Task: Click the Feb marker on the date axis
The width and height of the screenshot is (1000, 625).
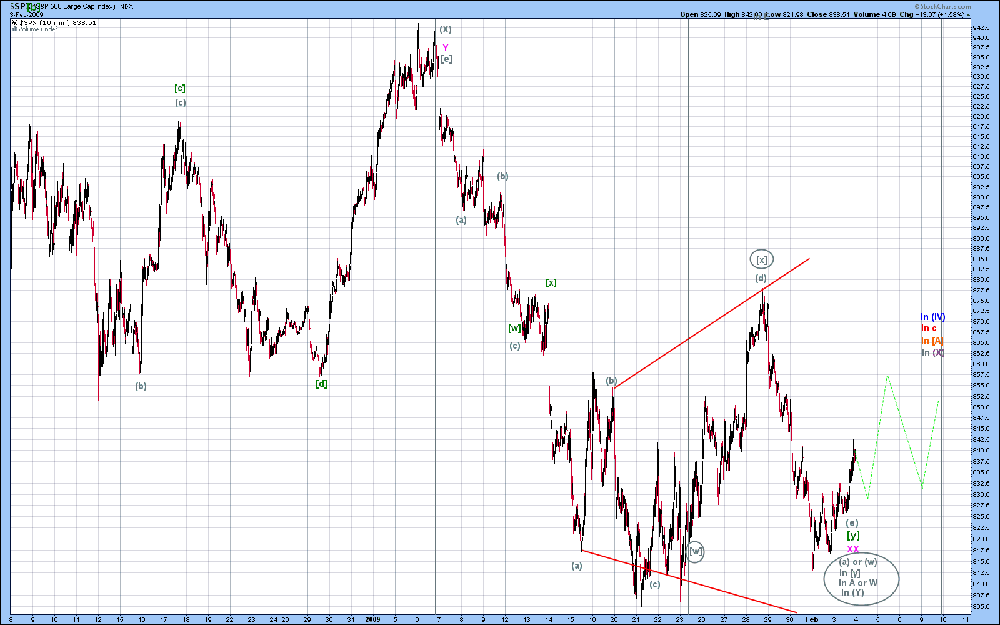Action: click(812, 619)
